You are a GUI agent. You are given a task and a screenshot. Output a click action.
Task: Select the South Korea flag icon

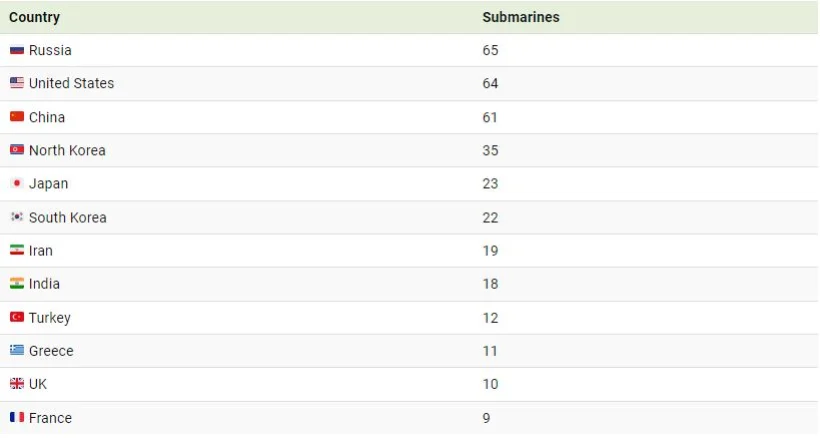click(x=17, y=217)
